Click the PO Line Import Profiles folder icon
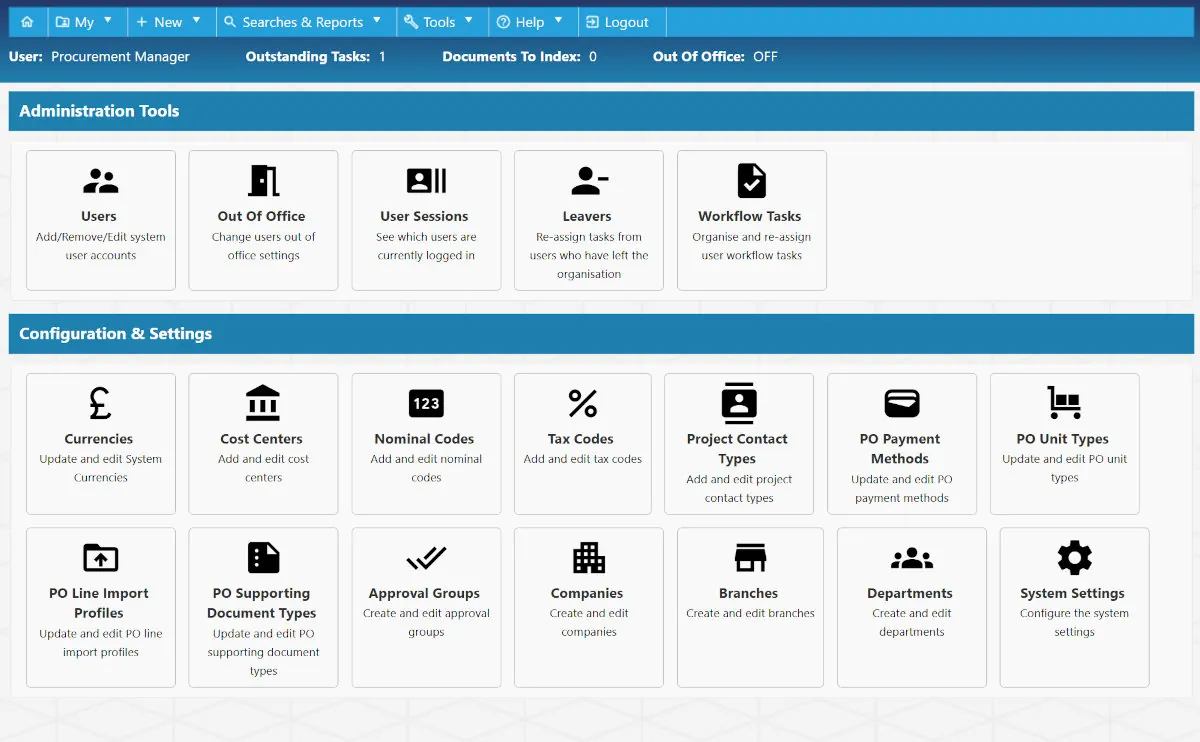The width and height of the screenshot is (1200, 742). click(100, 557)
